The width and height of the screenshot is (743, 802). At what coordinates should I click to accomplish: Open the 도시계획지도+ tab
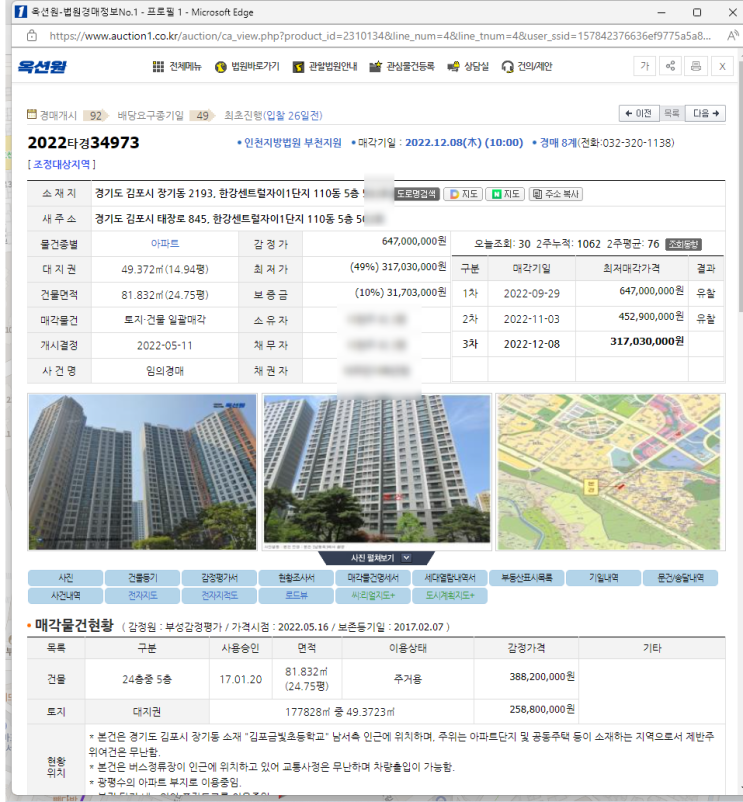tap(450, 595)
